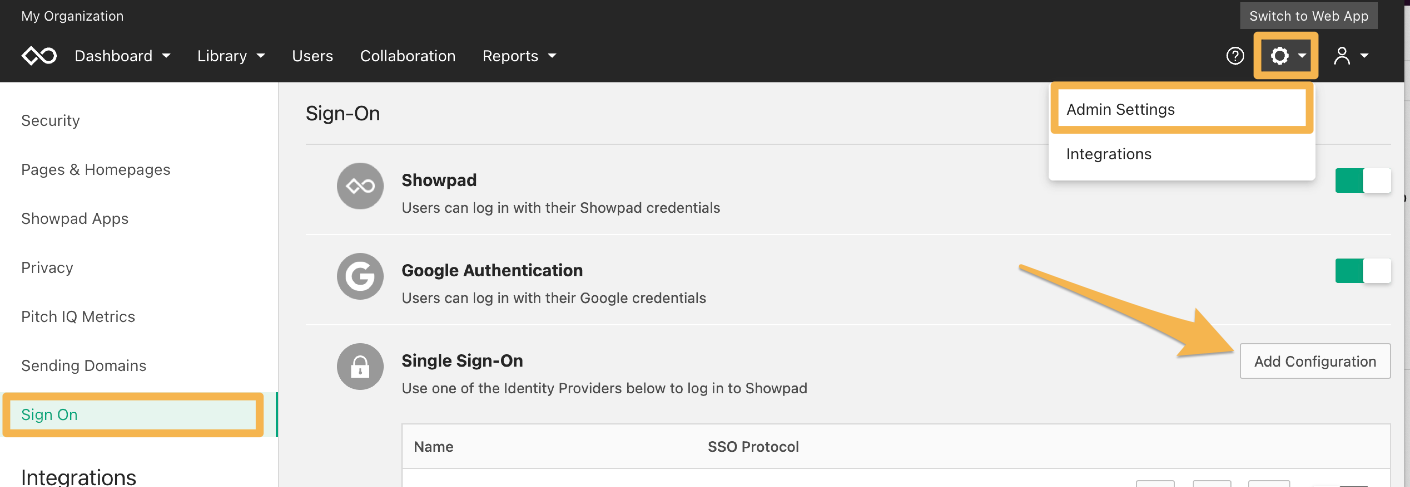The width and height of the screenshot is (1410, 487).
Task: Click the Showpad infinity logo
Action: click(40, 56)
